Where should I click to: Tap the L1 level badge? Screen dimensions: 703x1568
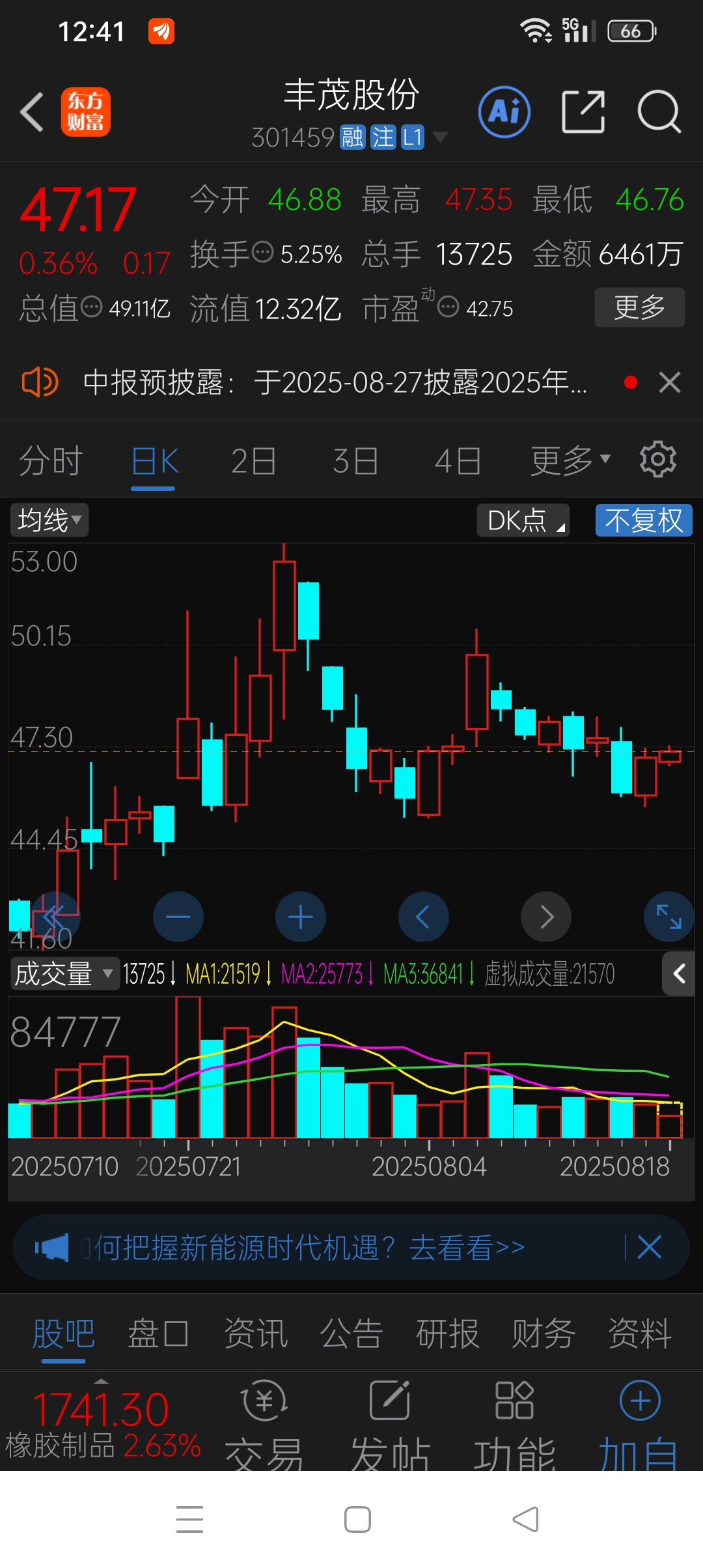point(413,137)
